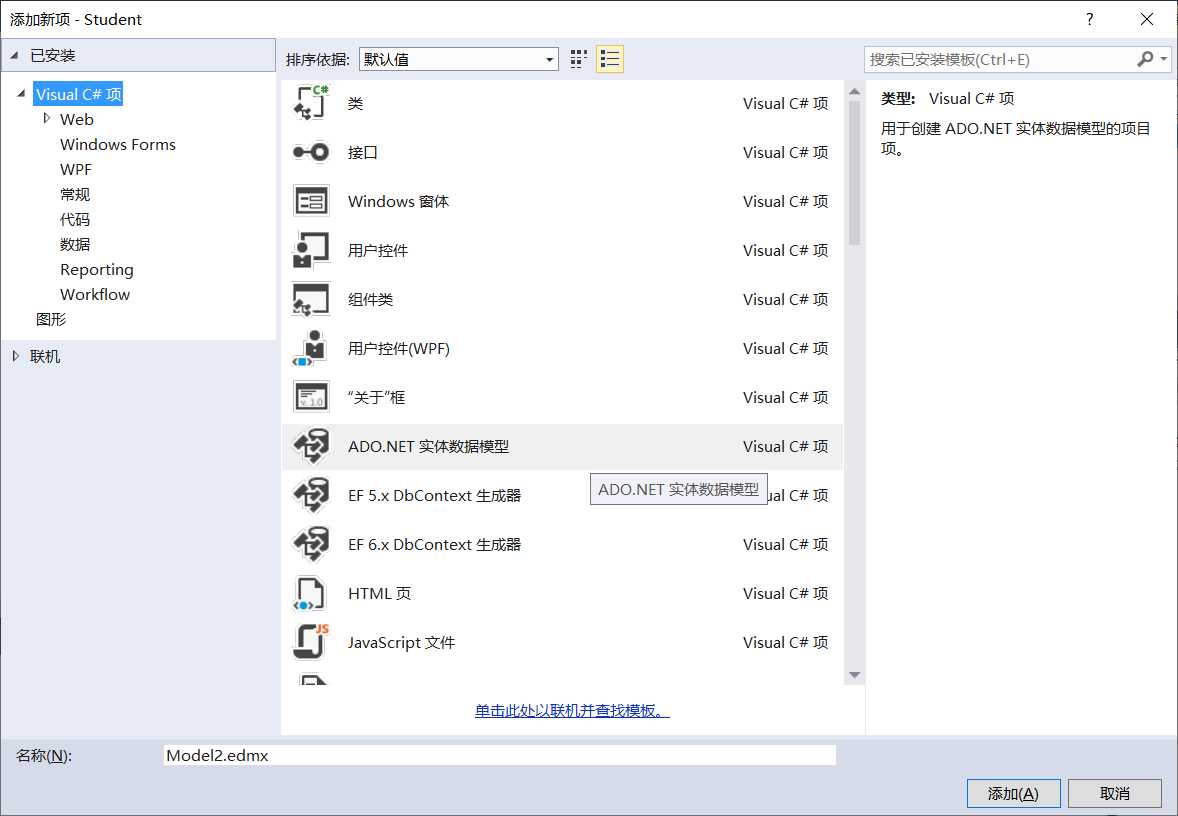Select the 类 (Class) template icon
The image size is (1178, 816).
311,103
